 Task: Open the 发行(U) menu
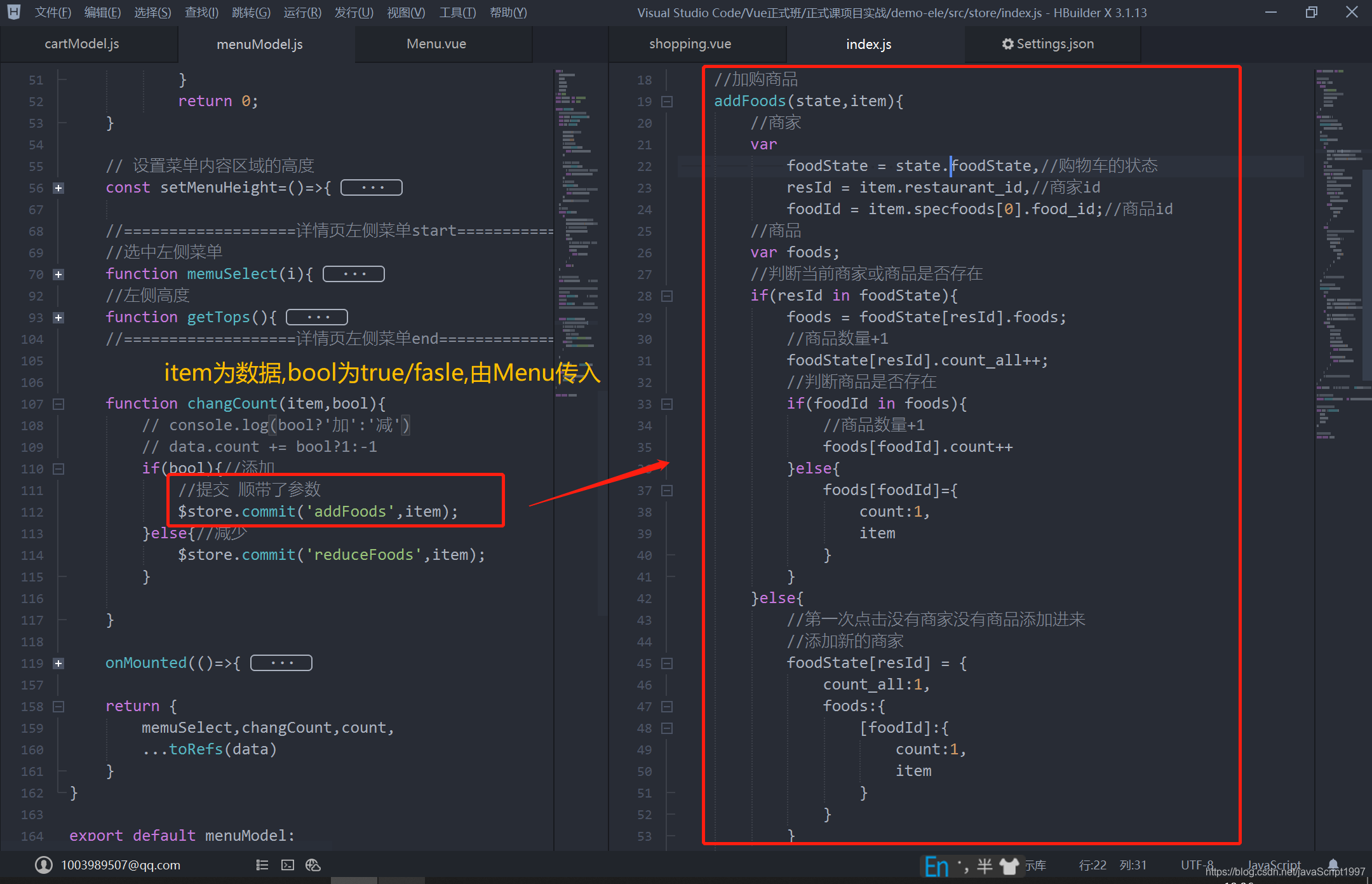coord(354,13)
